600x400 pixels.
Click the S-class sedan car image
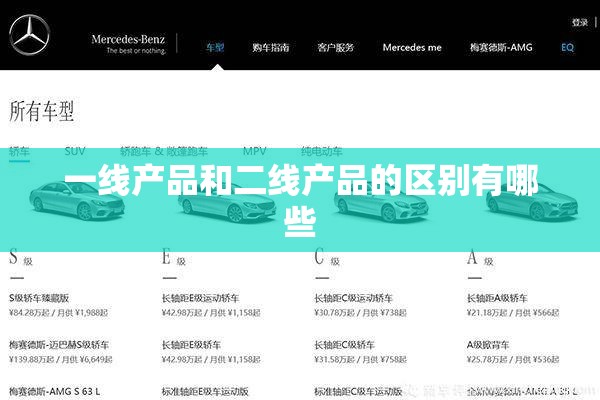click(x=77, y=201)
